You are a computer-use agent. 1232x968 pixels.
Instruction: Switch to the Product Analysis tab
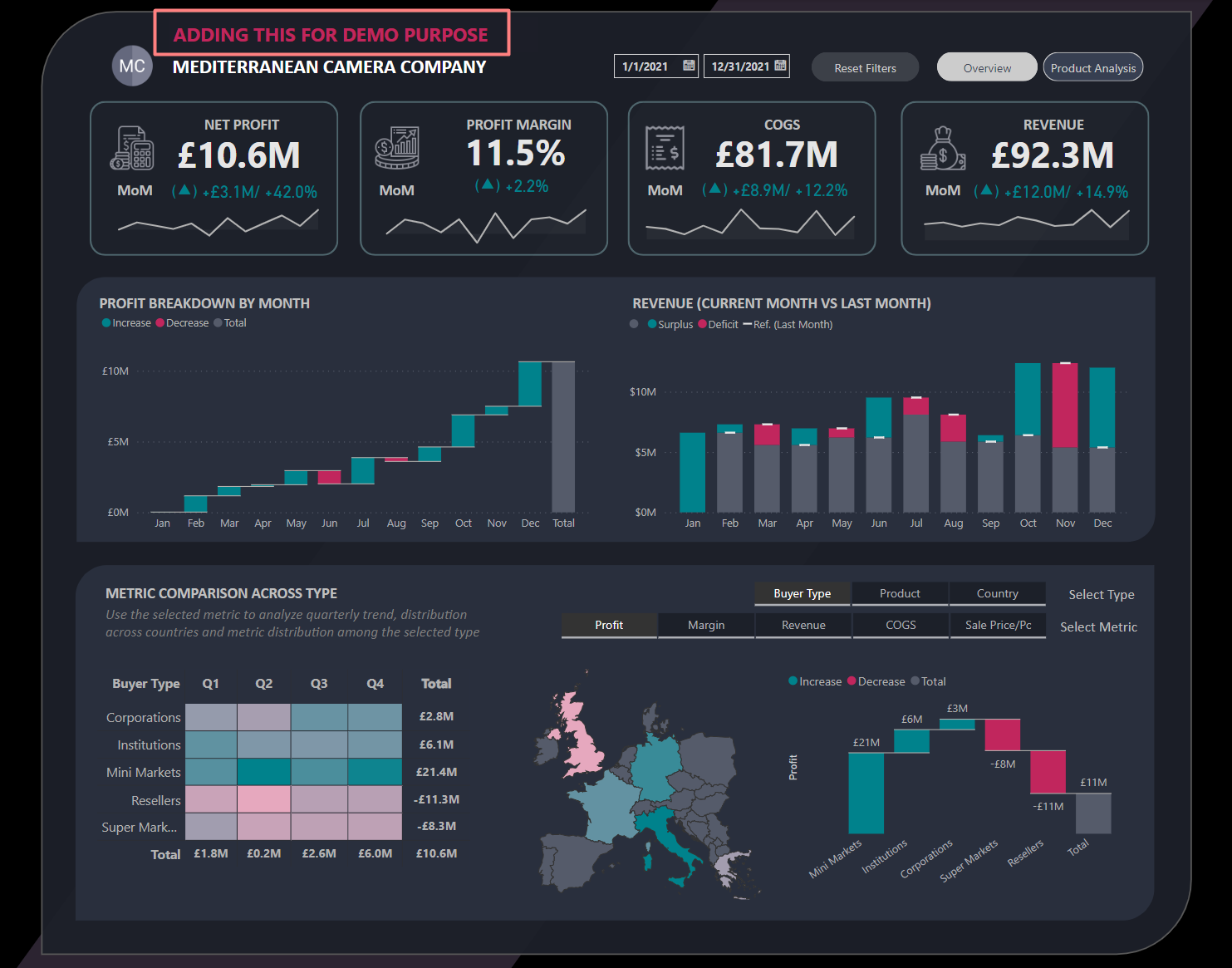[x=1093, y=67]
